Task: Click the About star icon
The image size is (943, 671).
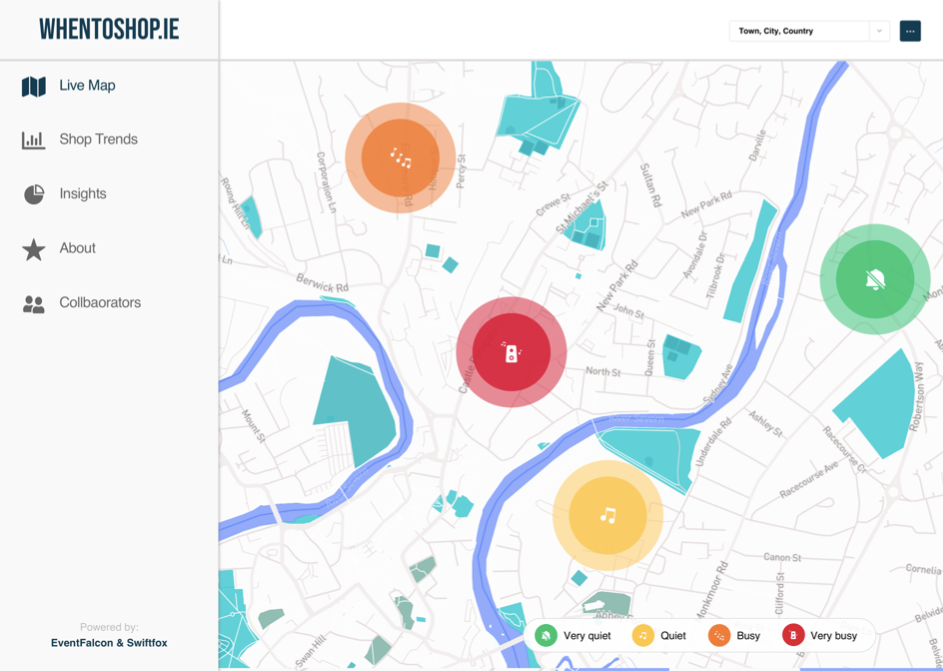Action: click(x=34, y=249)
